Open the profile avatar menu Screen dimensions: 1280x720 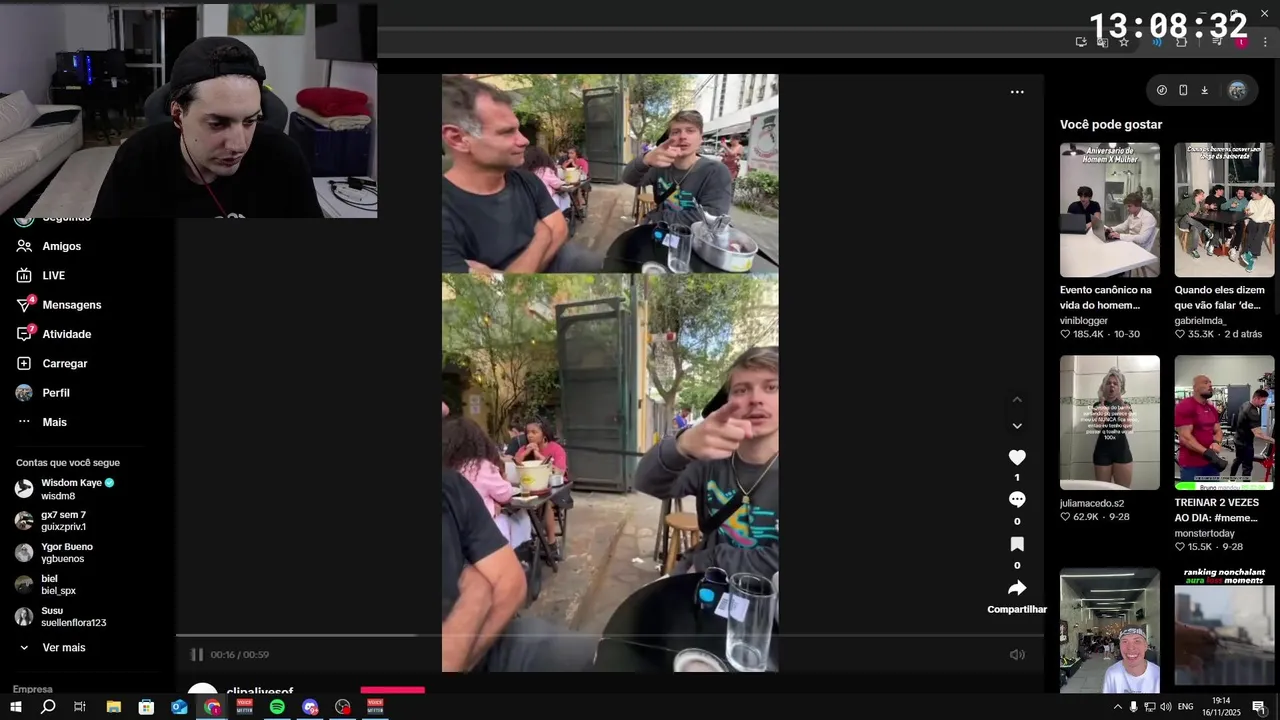click(1238, 90)
